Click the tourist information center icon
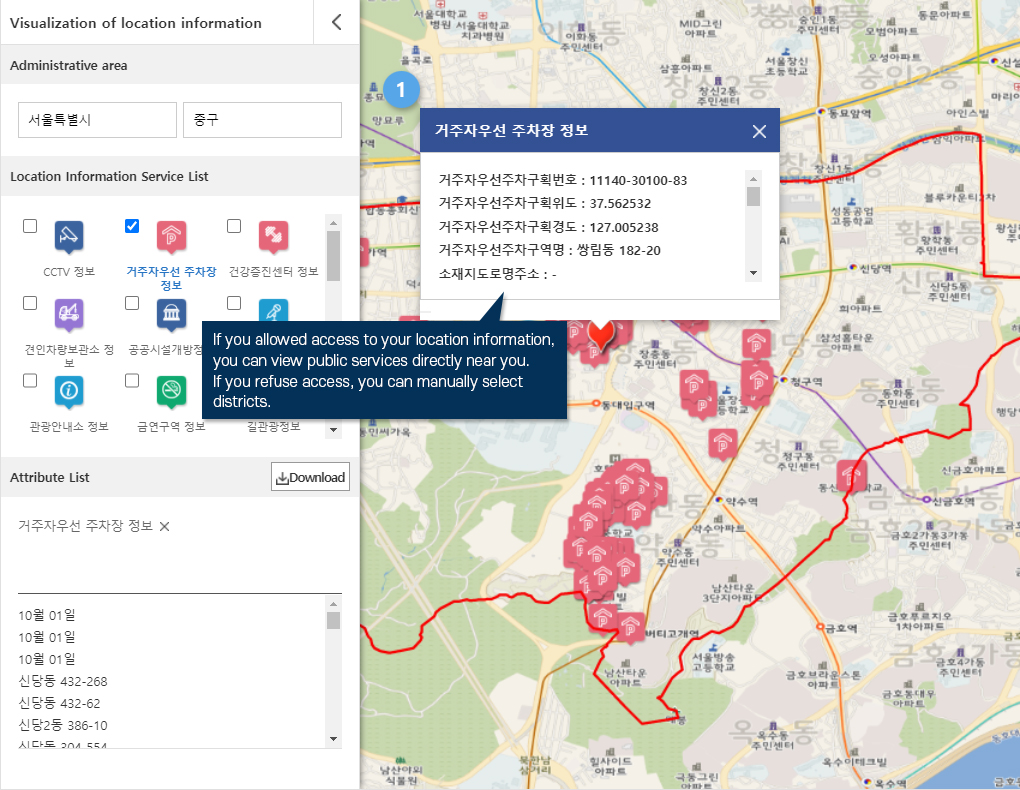 (x=69, y=391)
